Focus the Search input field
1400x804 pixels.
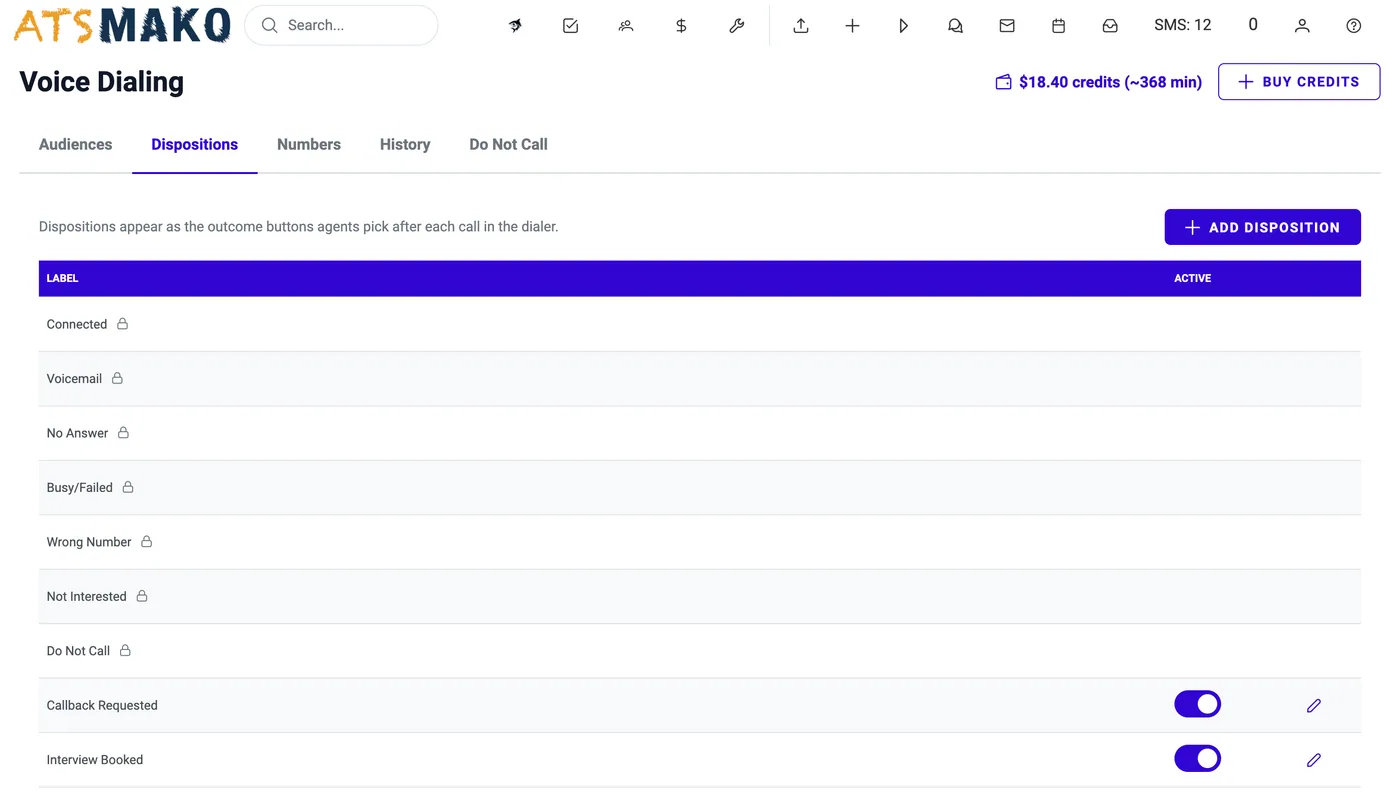341,26
